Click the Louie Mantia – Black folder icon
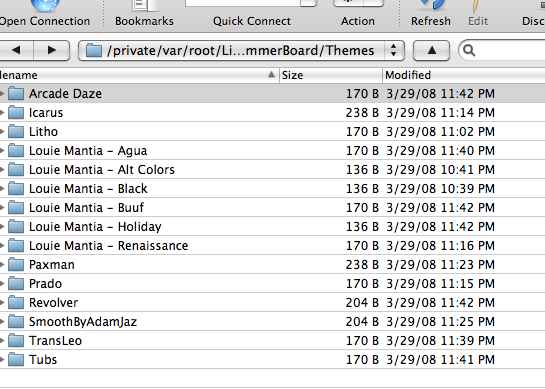The width and height of the screenshot is (545, 389). [x=16, y=188]
